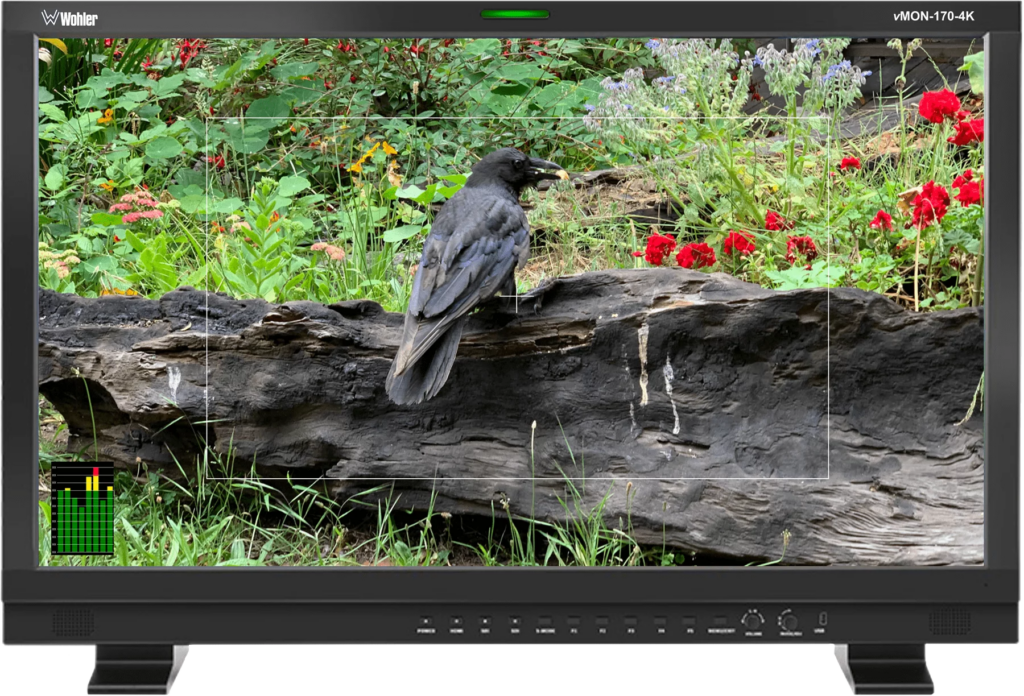Adjust the VOLUME rotary knob
1024x696 pixels.
752,620
